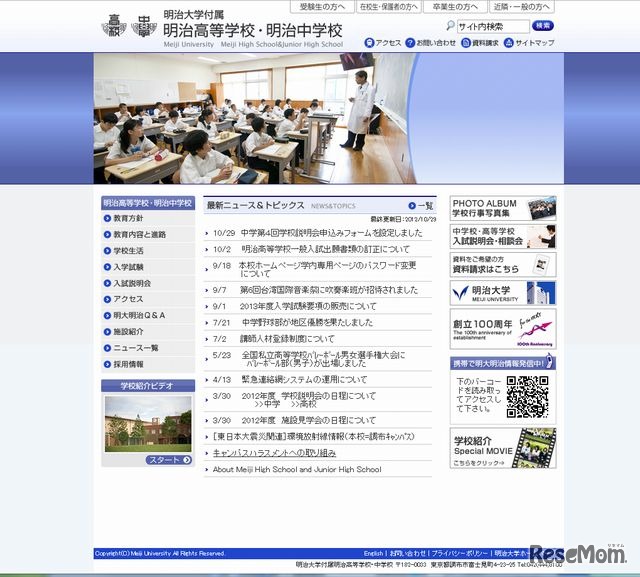
Task: Open the 在校生・保護者の方へ tab
Action: (x=389, y=7)
